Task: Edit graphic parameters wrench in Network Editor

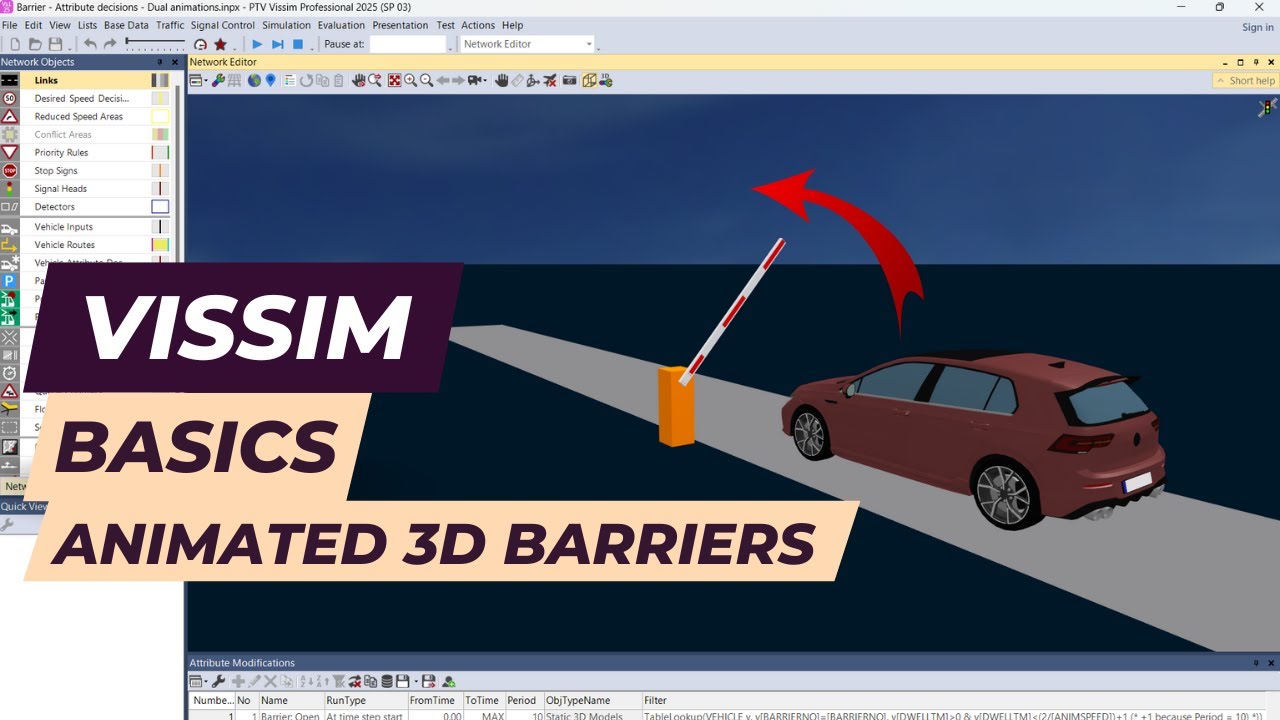Action: click(x=217, y=81)
